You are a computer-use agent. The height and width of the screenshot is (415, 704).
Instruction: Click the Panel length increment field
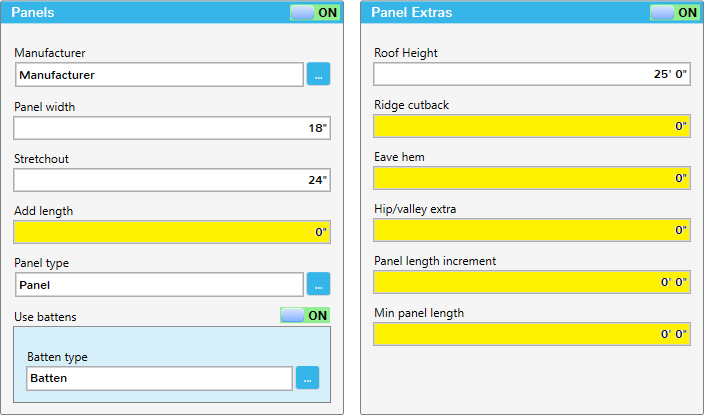pos(532,282)
